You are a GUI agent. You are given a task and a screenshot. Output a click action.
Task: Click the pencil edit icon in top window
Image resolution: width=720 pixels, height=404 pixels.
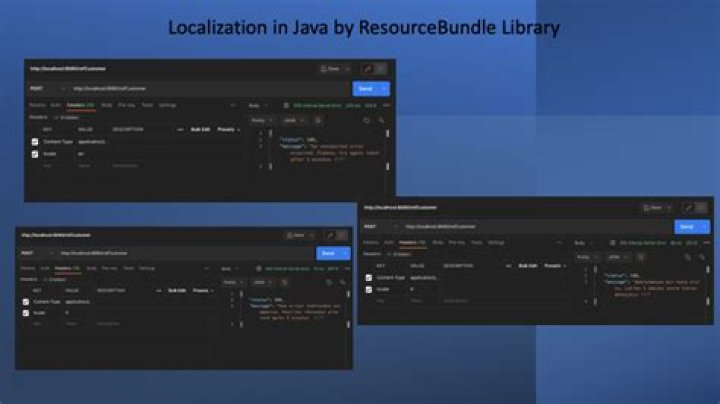pyautogui.click(x=367, y=69)
